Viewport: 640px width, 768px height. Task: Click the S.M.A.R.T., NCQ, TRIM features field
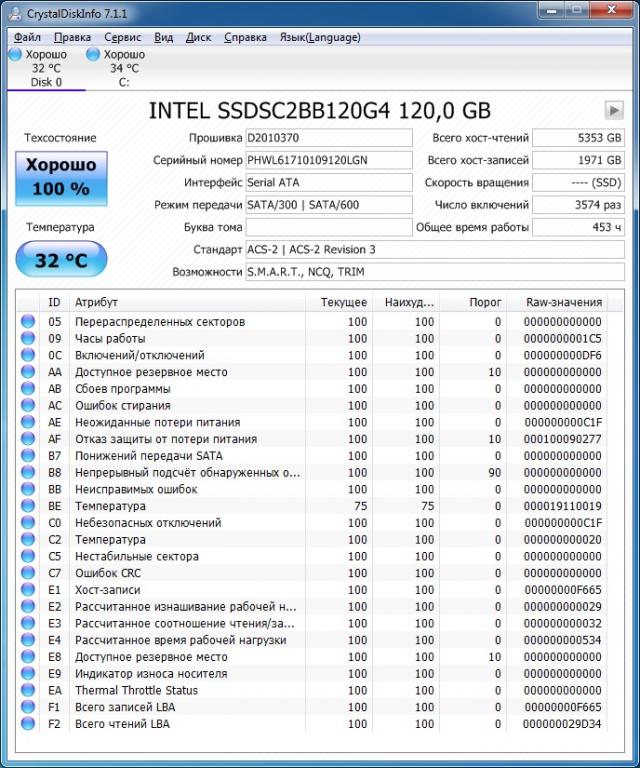pyautogui.click(x=435, y=272)
